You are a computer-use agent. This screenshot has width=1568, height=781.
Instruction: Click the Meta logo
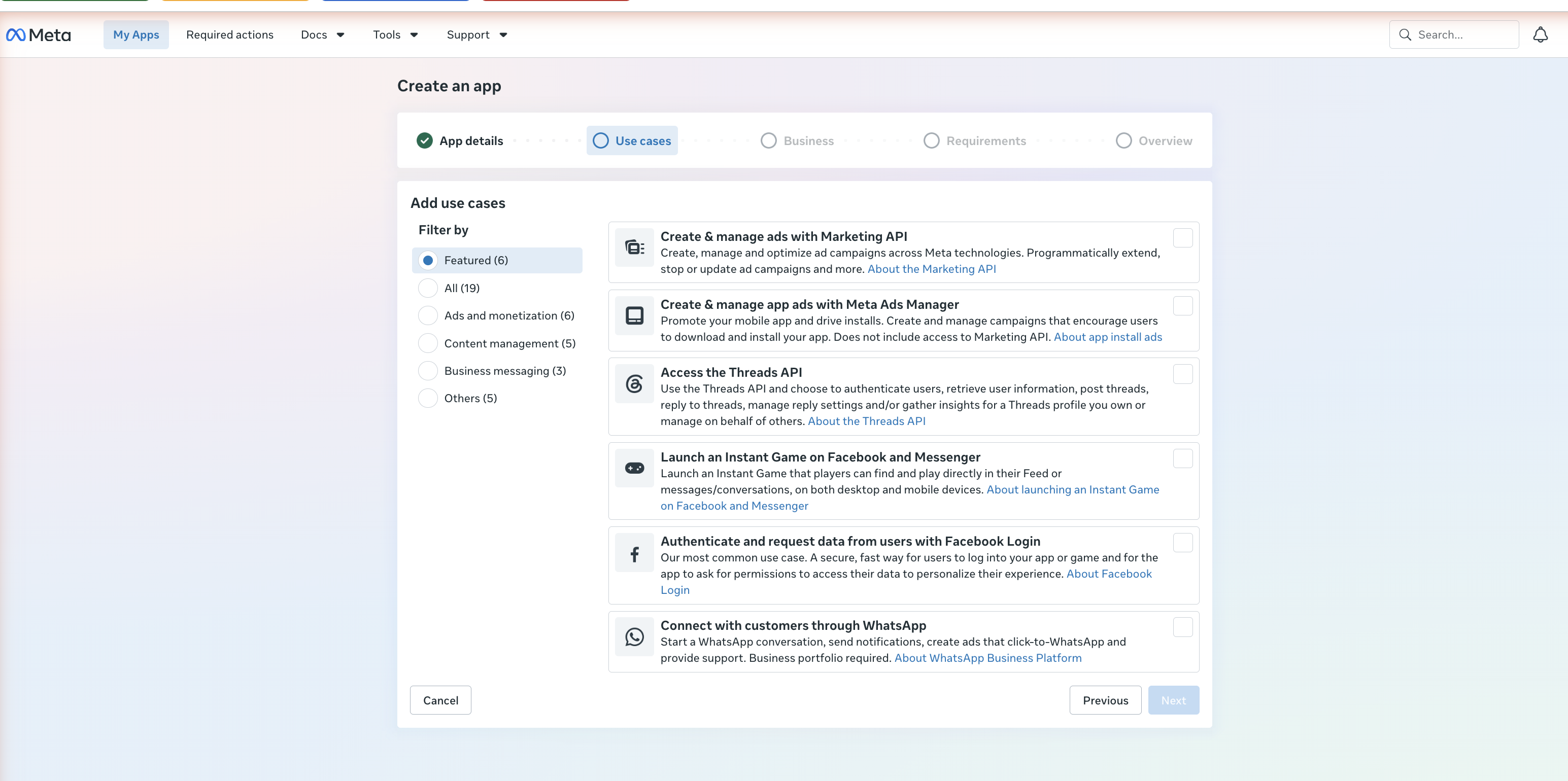point(39,34)
